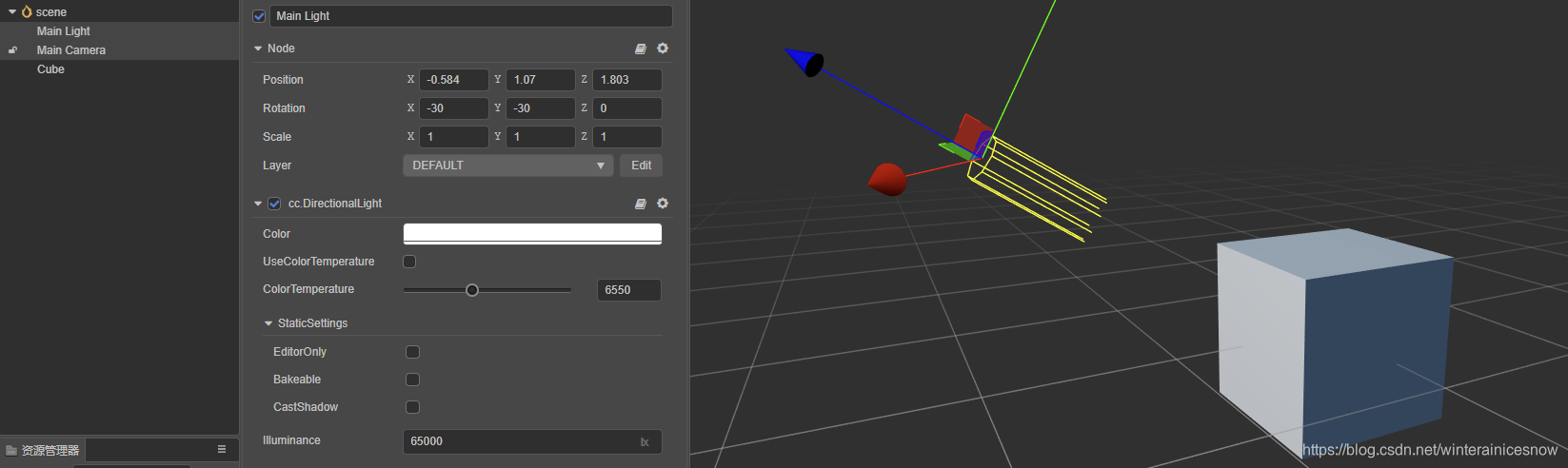Click the Rotation X field
Image resolution: width=1568 pixels, height=468 pixels.
coord(454,108)
